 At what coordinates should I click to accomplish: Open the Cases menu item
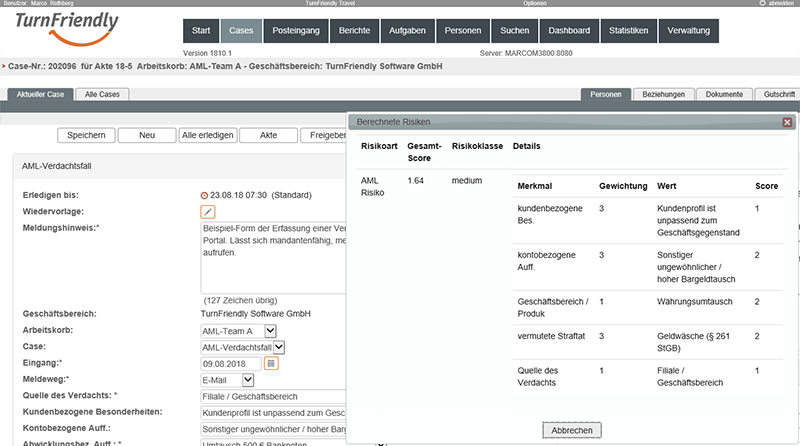[241, 31]
